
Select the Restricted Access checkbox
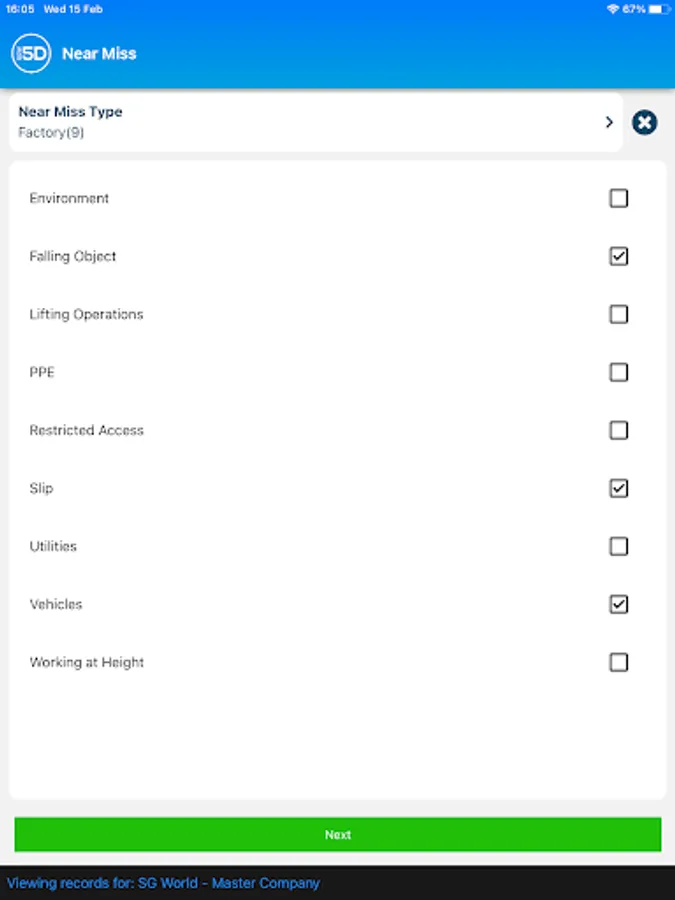619,430
